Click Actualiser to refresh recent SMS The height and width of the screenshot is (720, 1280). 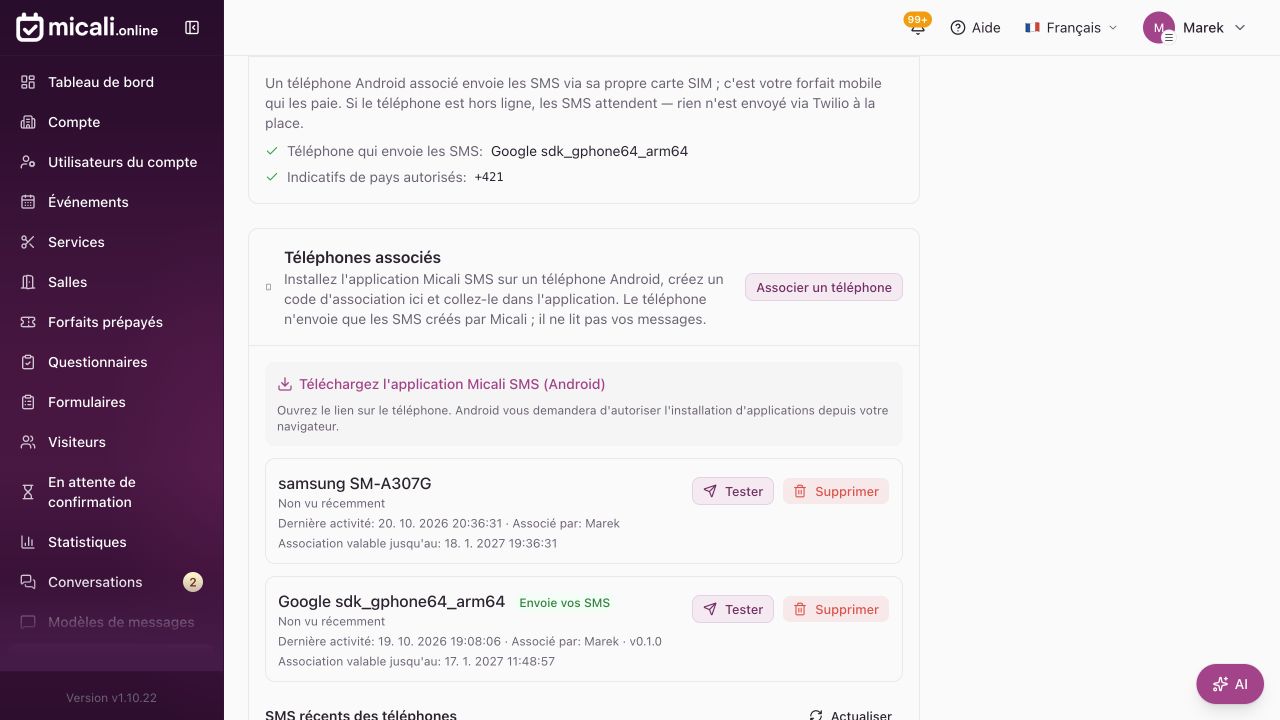[850, 715]
